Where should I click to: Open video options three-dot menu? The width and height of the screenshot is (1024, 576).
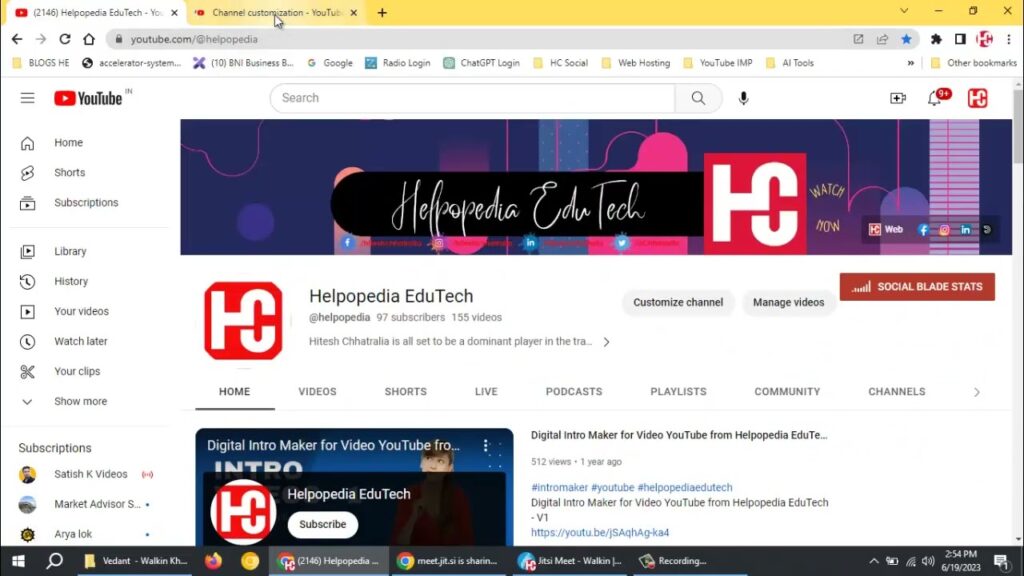[x=486, y=446]
